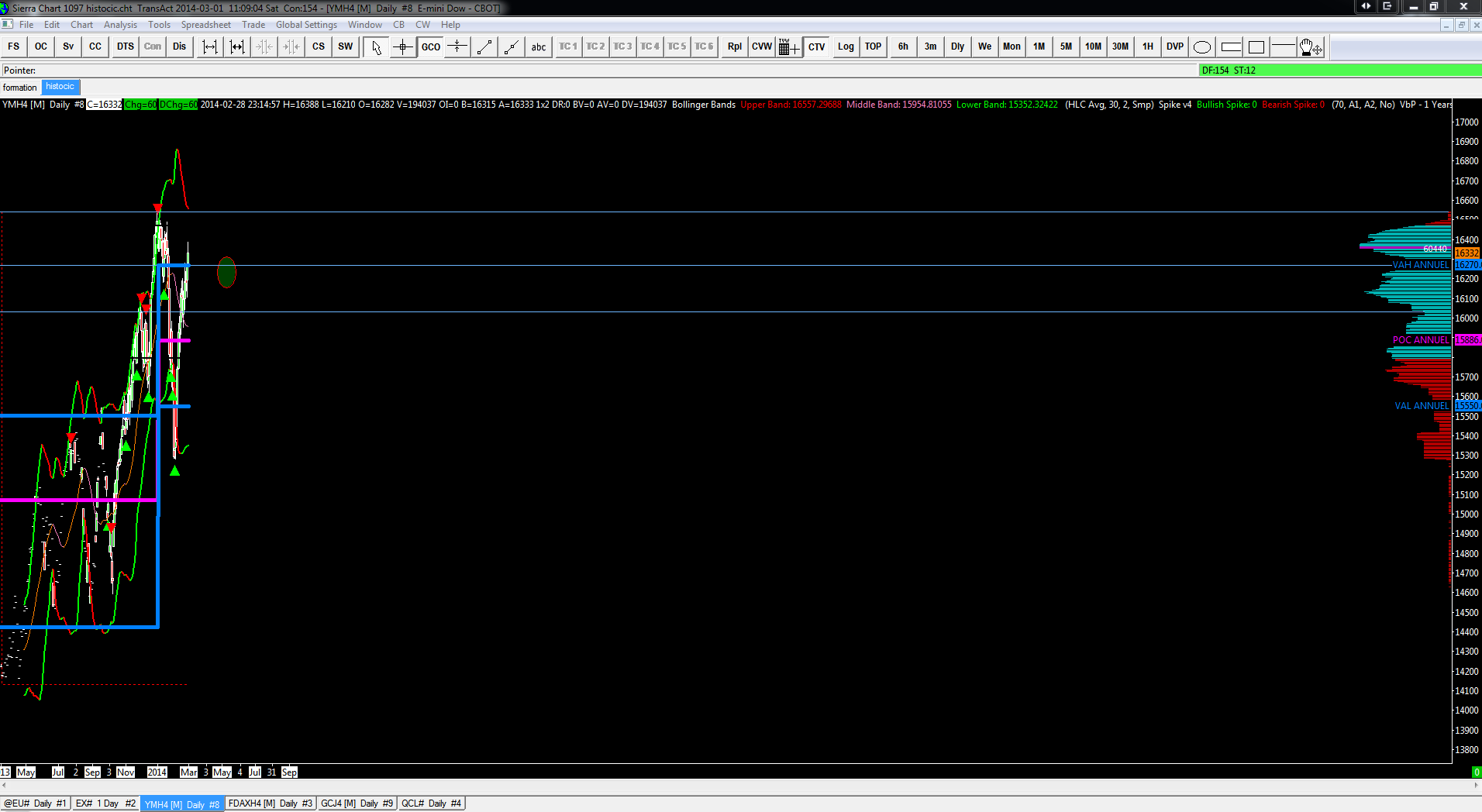Open the Analysis menu
The width and height of the screenshot is (1482, 812).
pos(121,25)
